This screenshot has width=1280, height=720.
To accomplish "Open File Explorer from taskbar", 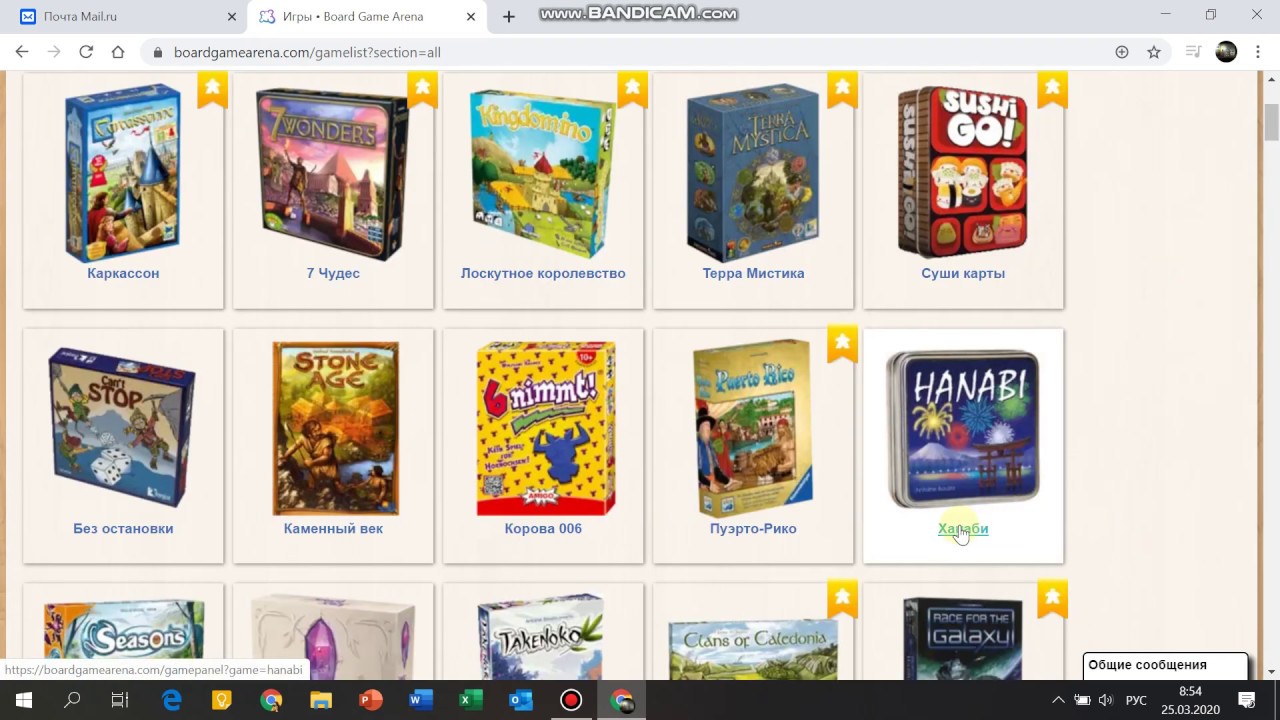I will [321, 700].
